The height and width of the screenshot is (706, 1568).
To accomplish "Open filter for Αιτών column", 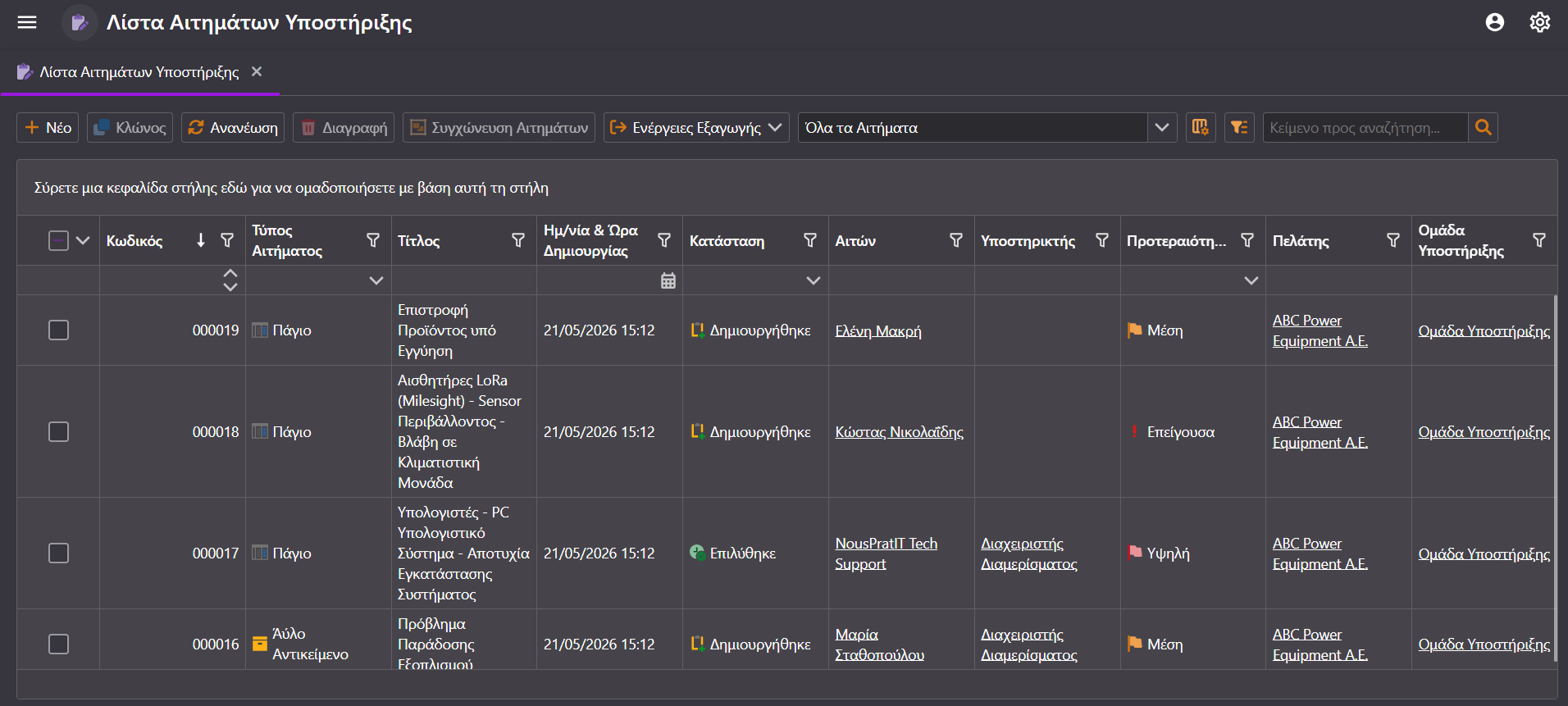I will coord(956,240).
